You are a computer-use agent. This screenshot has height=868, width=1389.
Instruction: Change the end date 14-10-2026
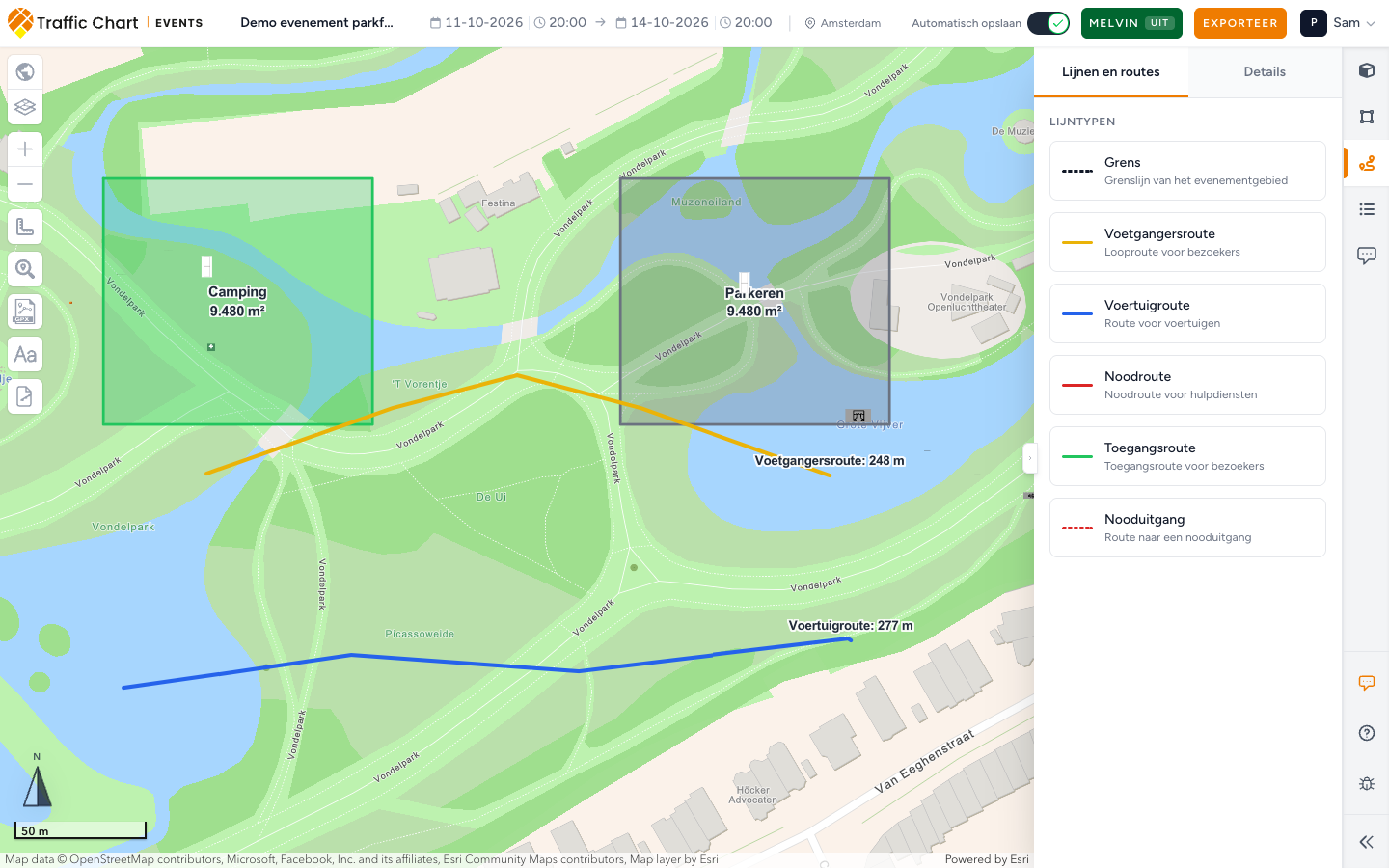(x=662, y=23)
